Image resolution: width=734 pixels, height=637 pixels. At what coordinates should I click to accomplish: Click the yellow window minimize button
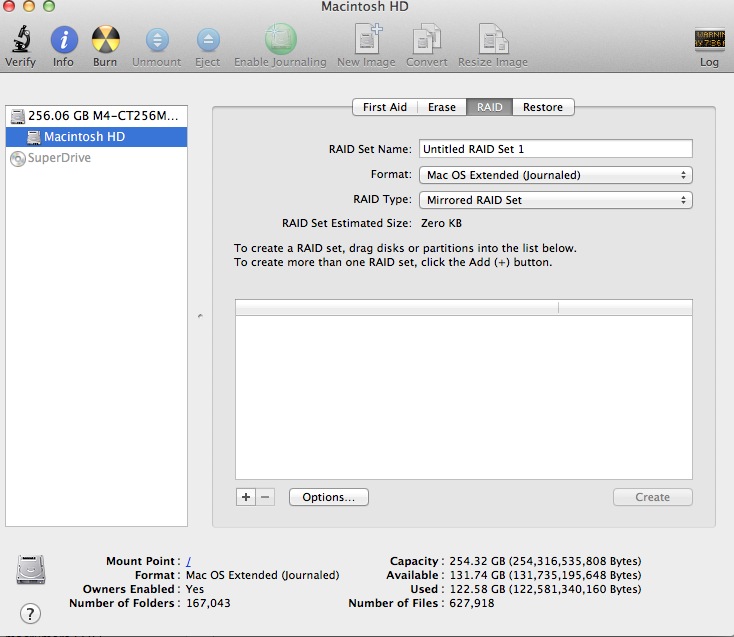(29, 6)
